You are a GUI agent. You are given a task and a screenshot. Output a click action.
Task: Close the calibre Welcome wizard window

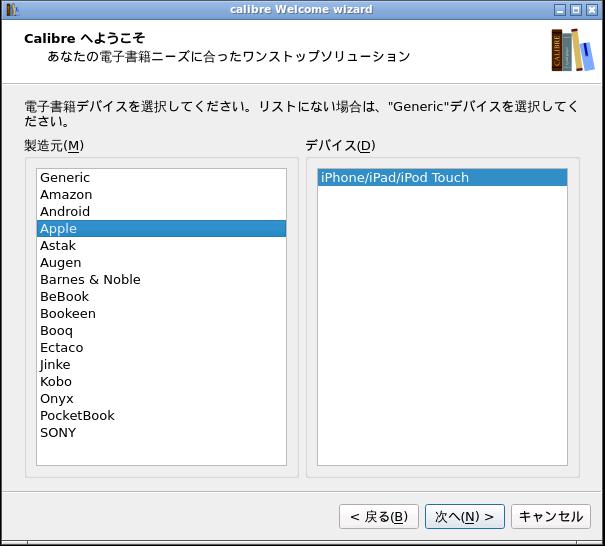tap(592, 10)
